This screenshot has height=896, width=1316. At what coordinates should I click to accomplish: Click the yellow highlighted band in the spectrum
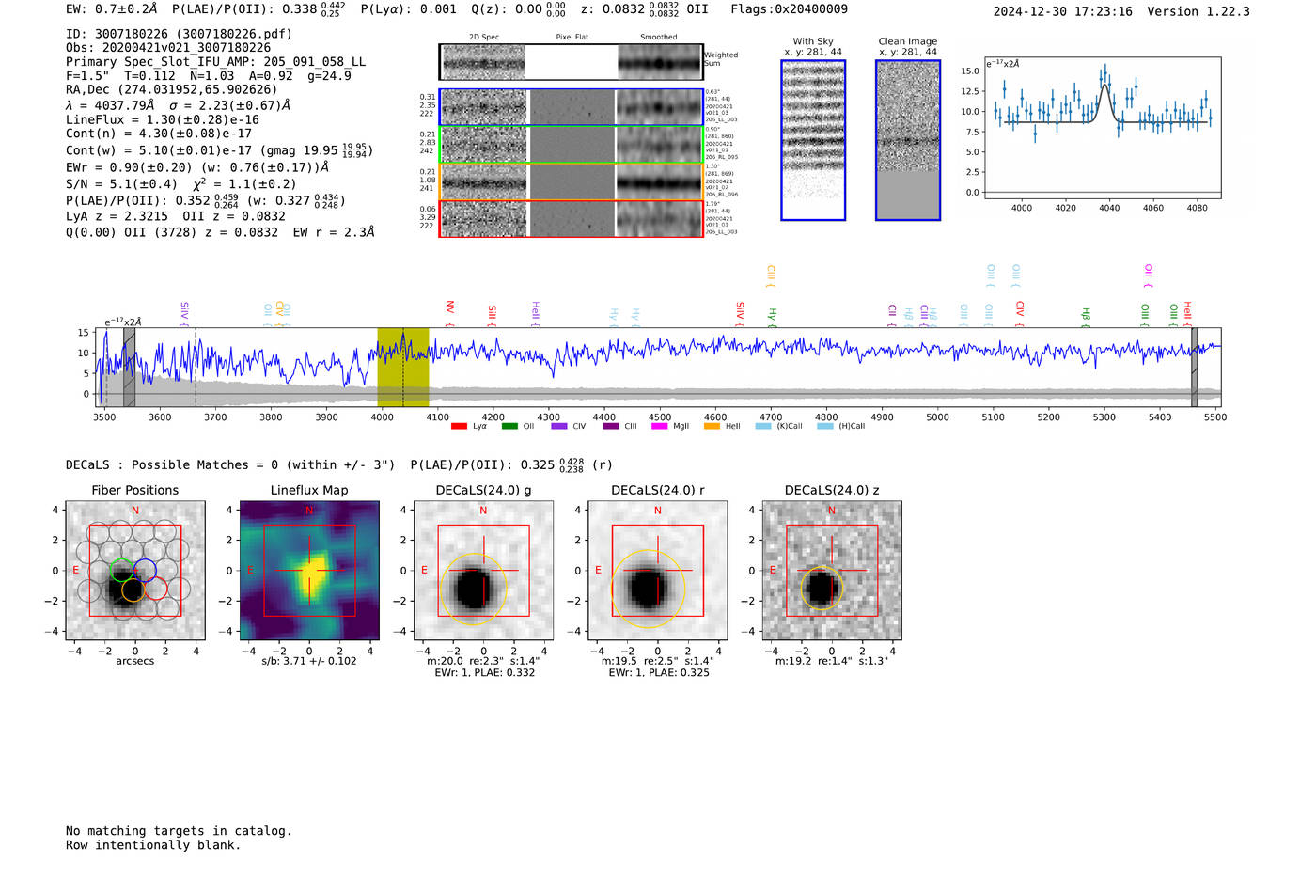coord(403,368)
